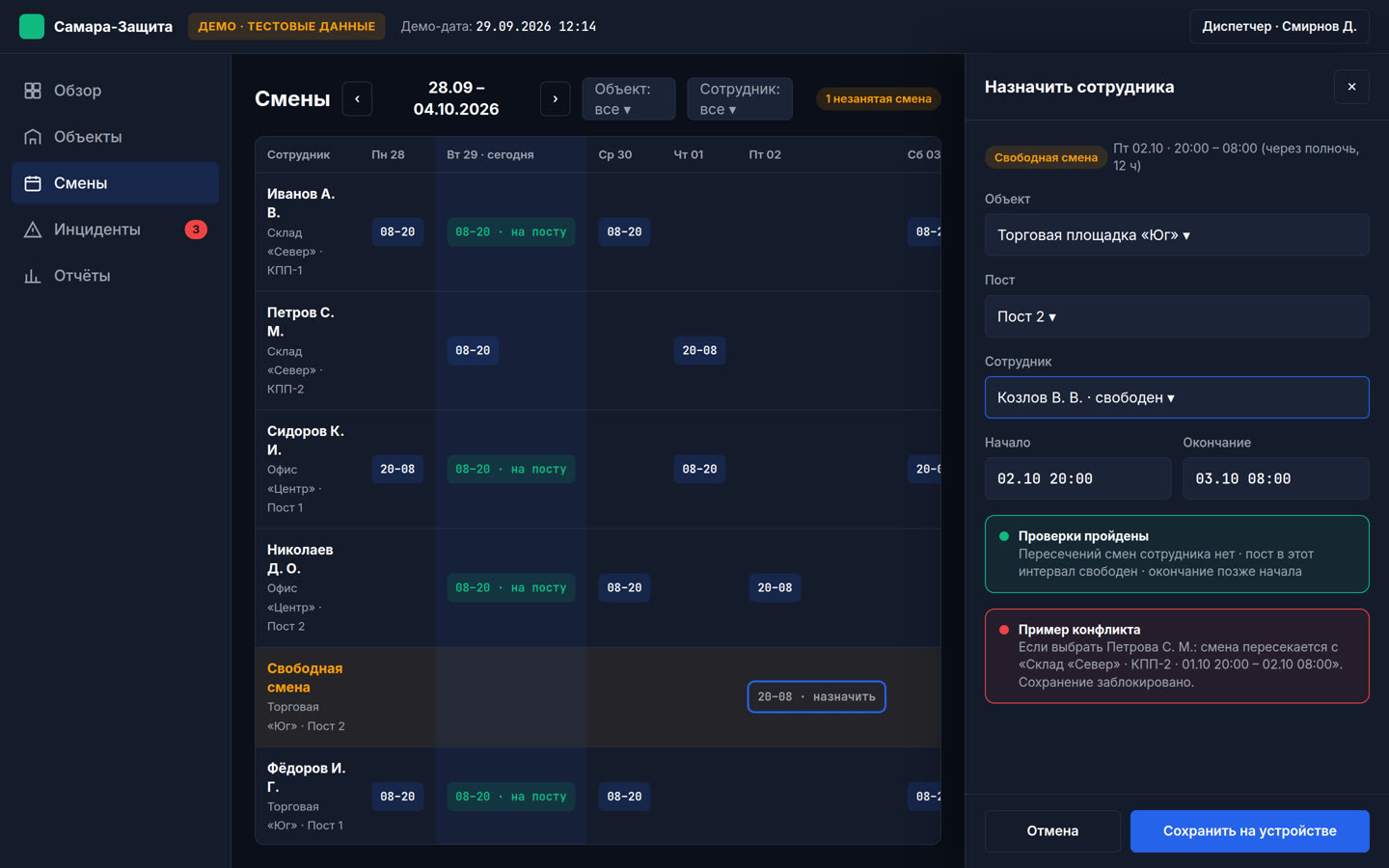Click the Пример конфликта warning box
The height and width of the screenshot is (868, 1389).
coord(1177,656)
